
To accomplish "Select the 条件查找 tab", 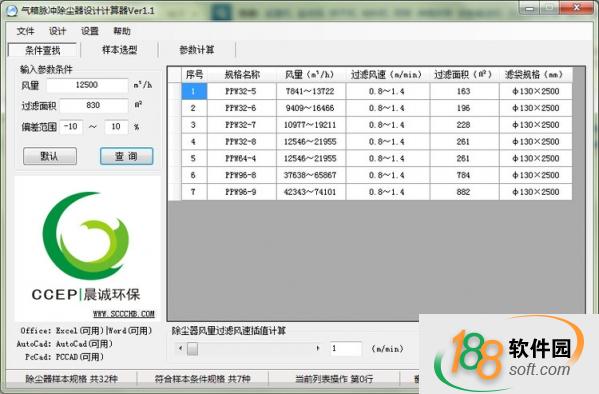I will pos(43,50).
